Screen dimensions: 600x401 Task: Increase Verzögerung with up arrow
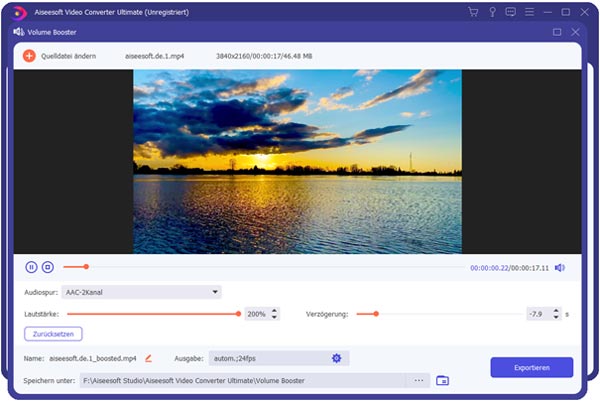pos(556,311)
